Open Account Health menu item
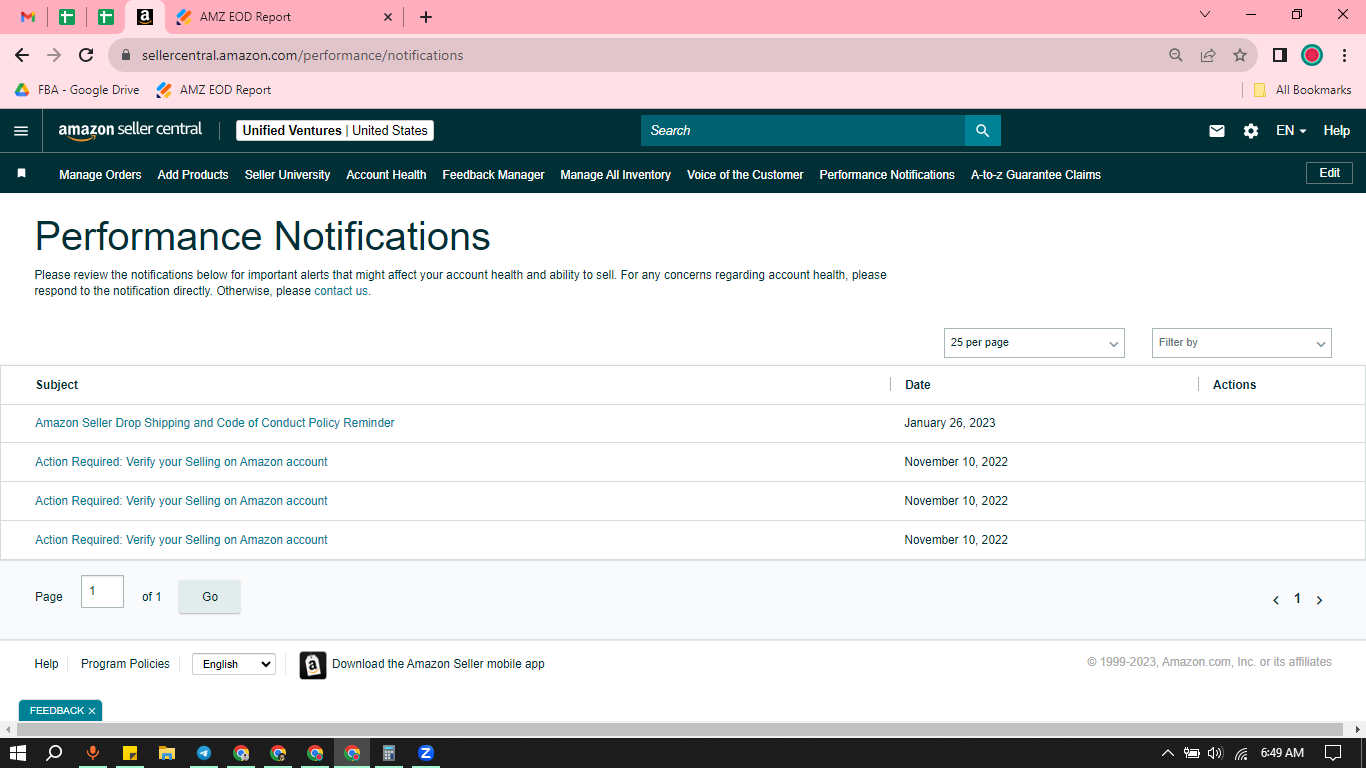This screenshot has height=768, width=1366. click(386, 174)
